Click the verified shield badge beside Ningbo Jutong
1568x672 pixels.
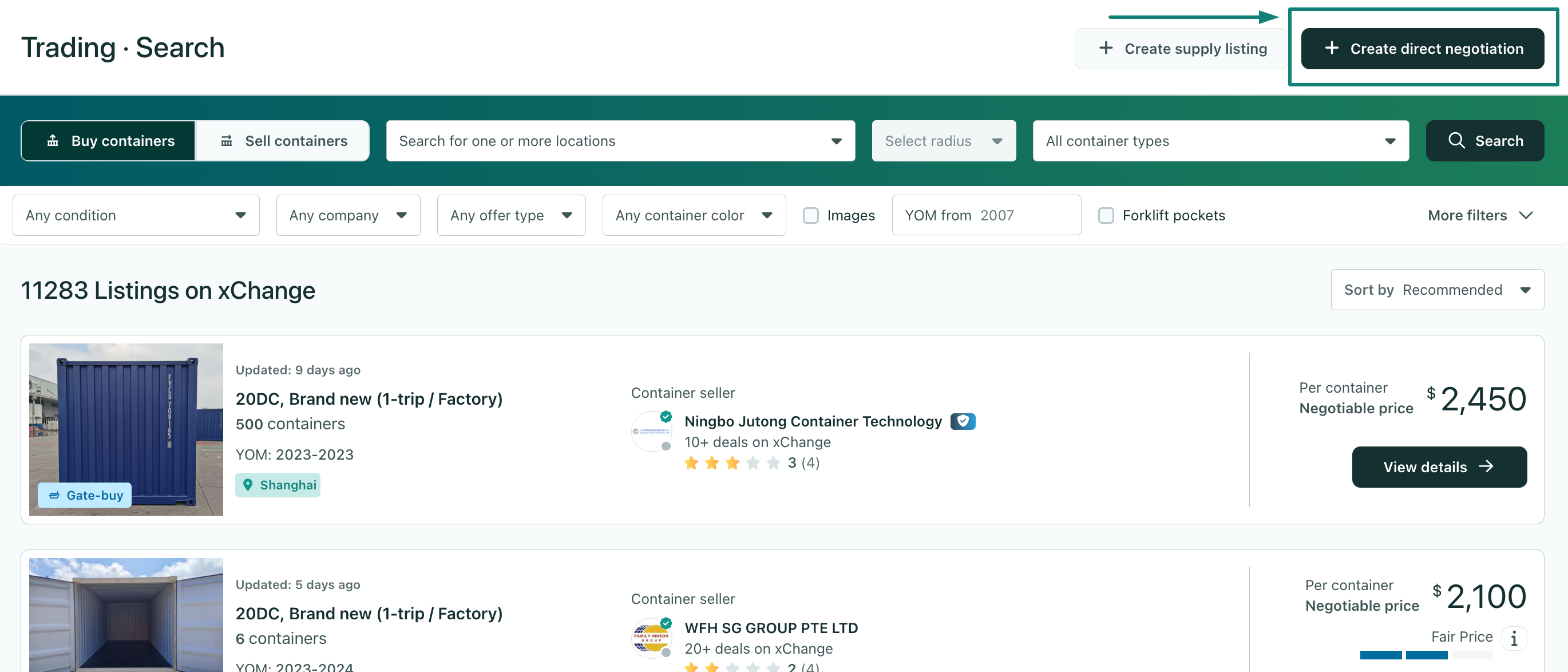click(x=963, y=421)
